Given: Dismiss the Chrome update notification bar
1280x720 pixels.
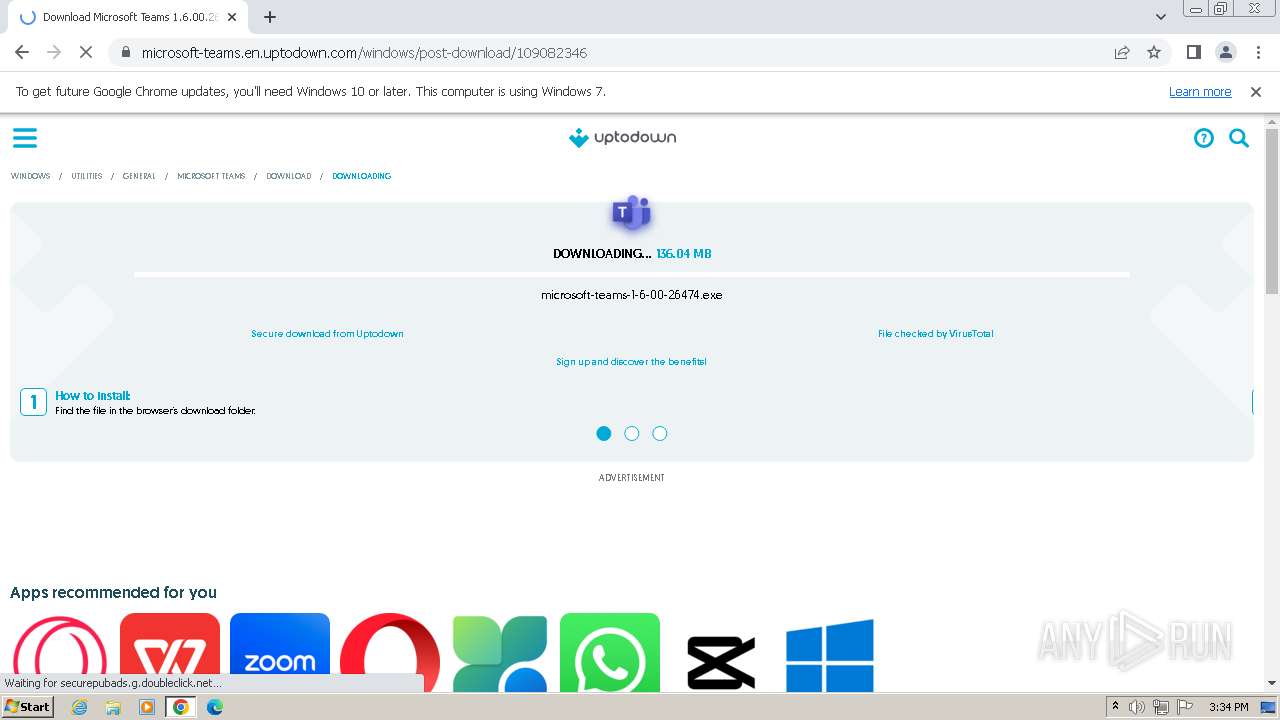Looking at the screenshot, I should [x=1256, y=91].
